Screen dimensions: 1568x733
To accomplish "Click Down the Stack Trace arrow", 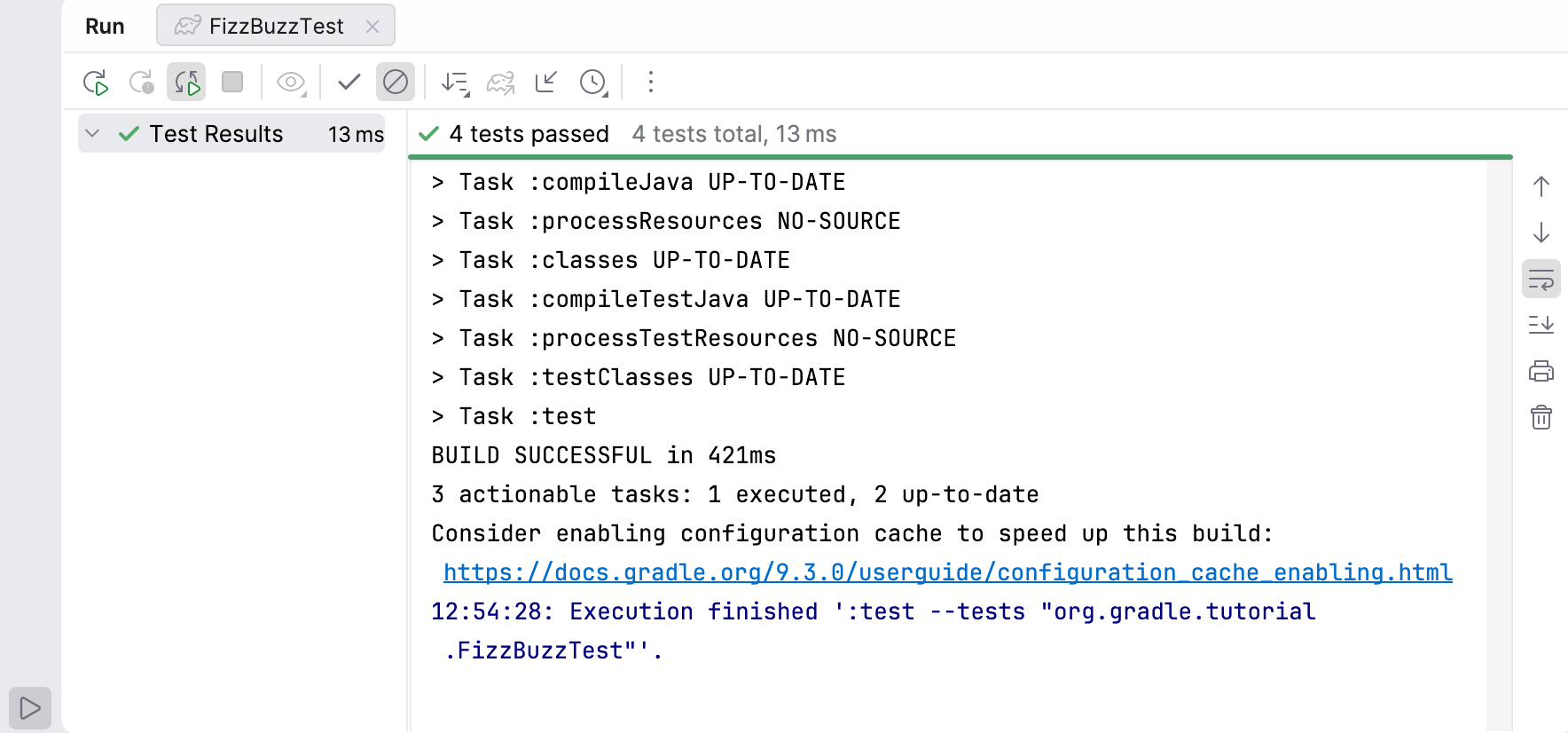I will click(1541, 233).
